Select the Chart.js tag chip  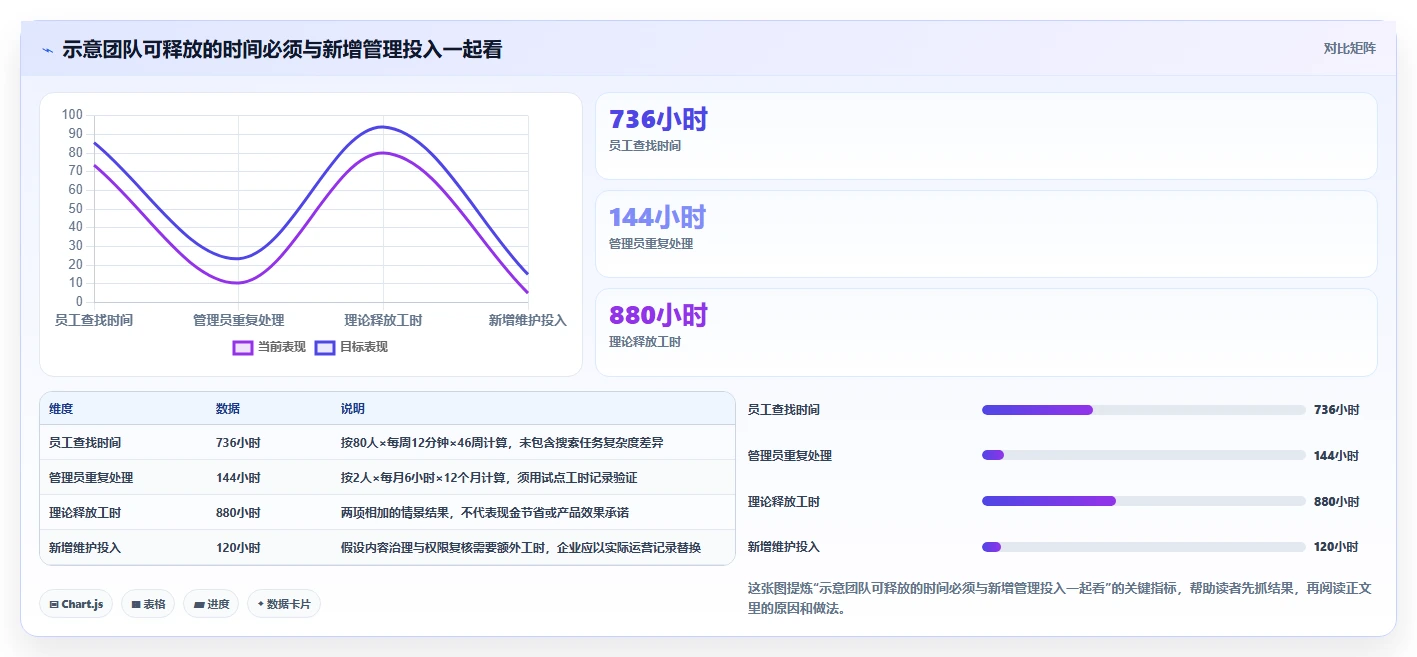(76, 604)
